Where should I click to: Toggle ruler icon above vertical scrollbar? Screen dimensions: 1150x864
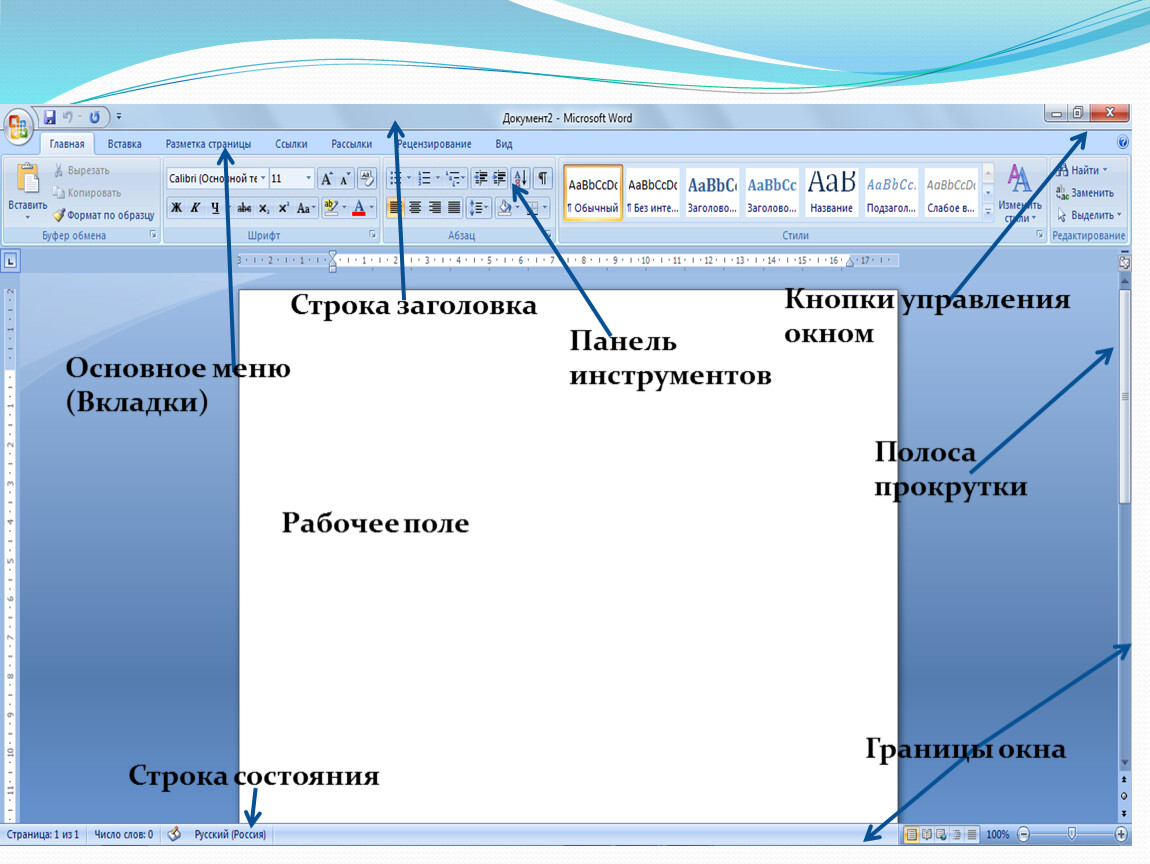point(1124,263)
